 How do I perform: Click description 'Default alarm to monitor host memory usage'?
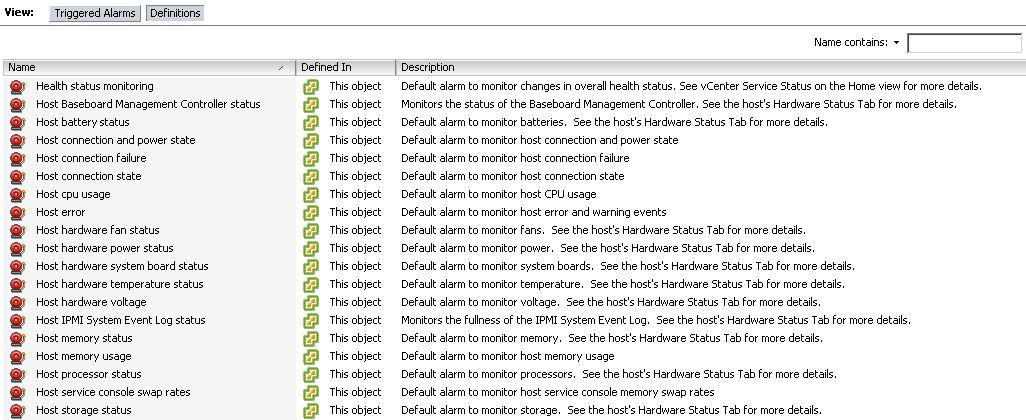508,356
